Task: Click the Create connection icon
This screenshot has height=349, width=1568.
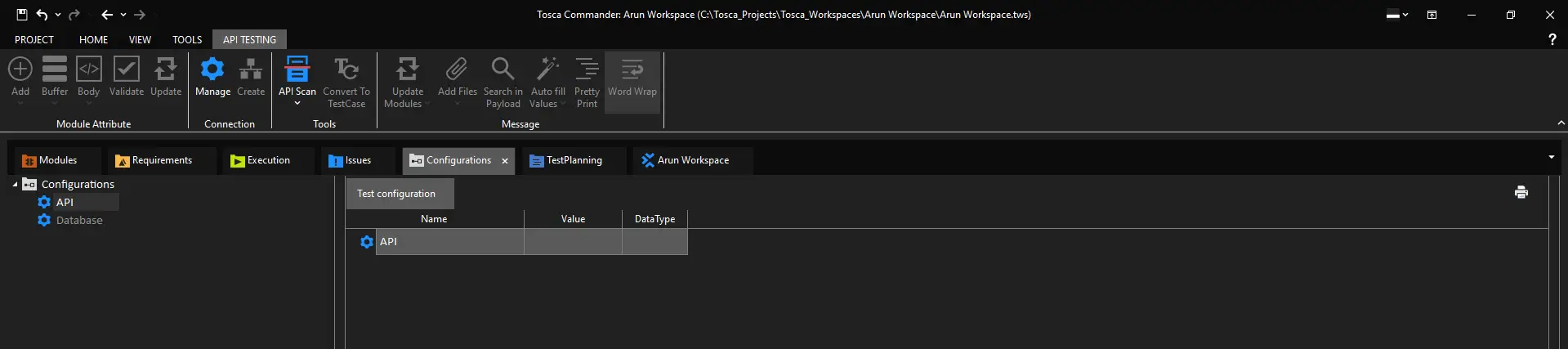Action: (x=251, y=69)
